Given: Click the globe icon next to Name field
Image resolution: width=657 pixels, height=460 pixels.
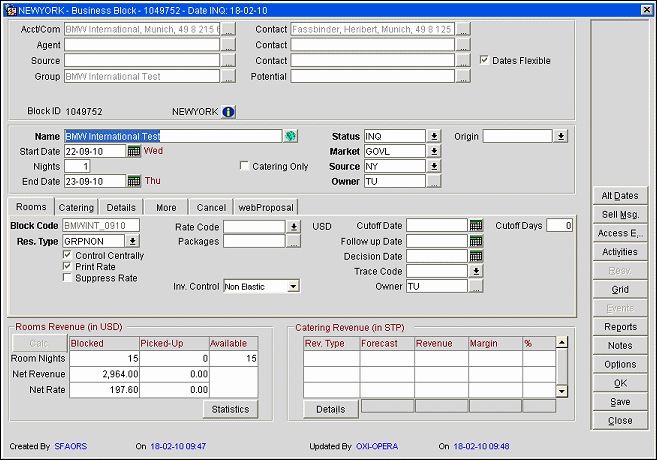Looking at the screenshot, I should [291, 136].
